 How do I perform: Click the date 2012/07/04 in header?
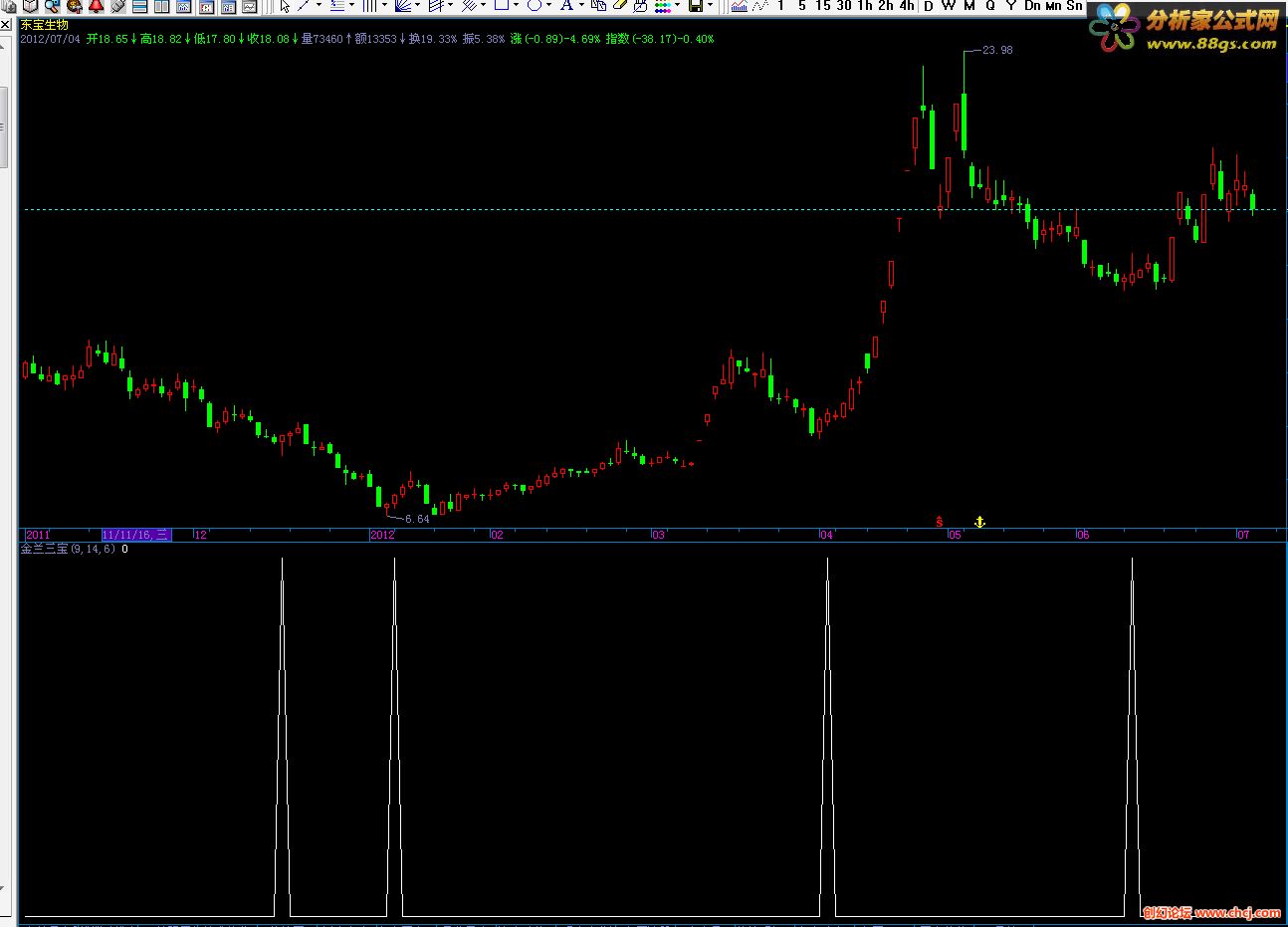pyautogui.click(x=51, y=39)
